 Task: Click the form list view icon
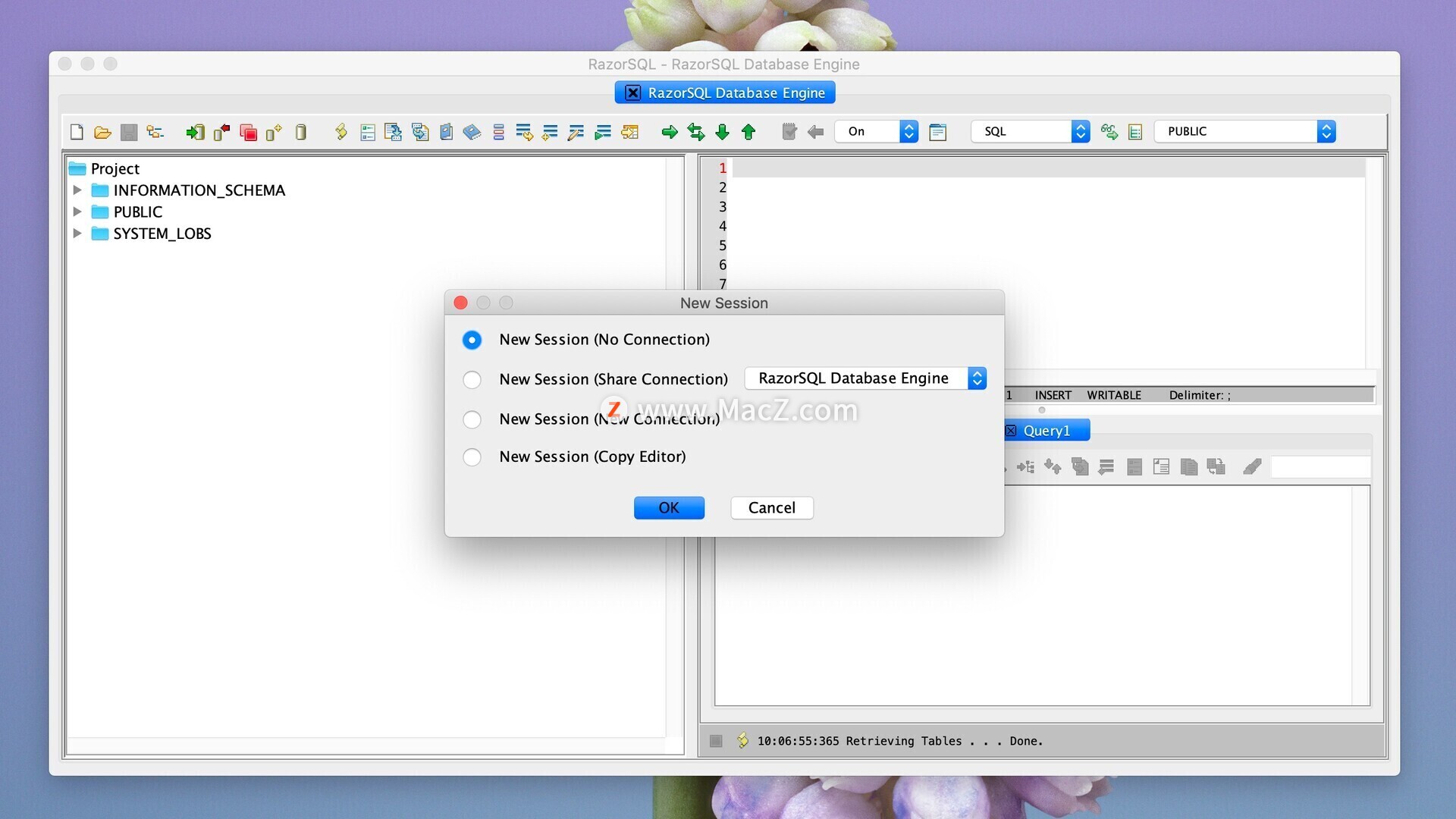click(x=368, y=133)
